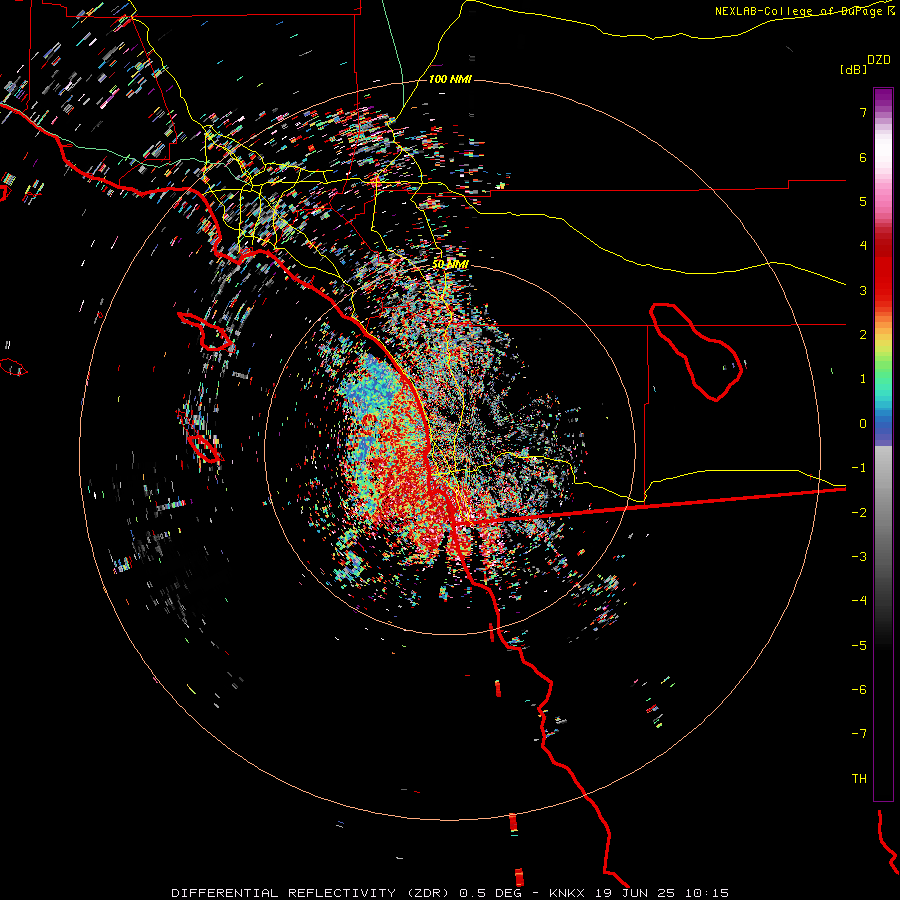Viewport: 900px width, 900px height.
Task: Click the legend value -7
Action: (859, 734)
